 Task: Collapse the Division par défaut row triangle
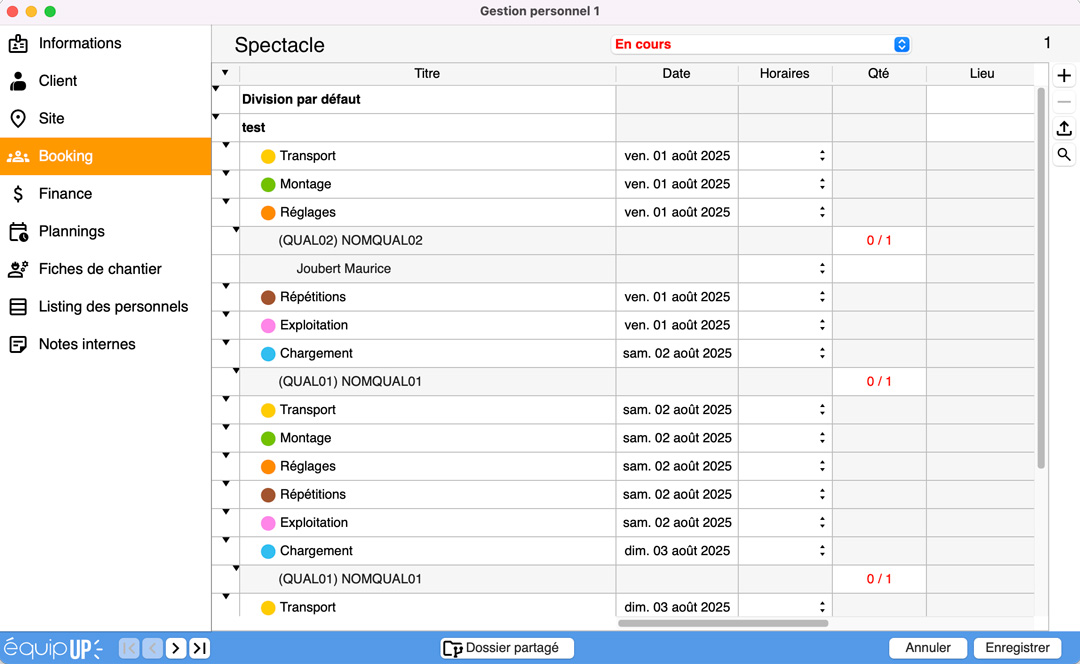pyautogui.click(x=216, y=89)
